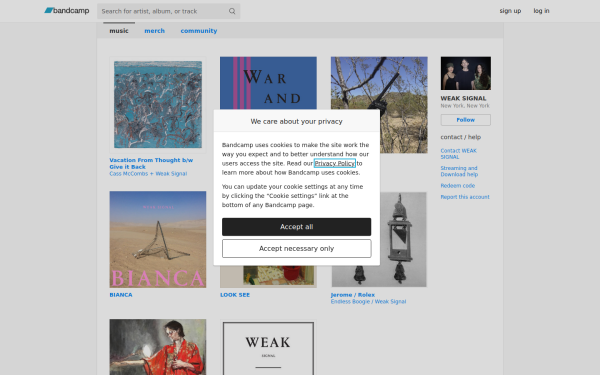Open the sign up link
Image resolution: width=600 pixels, height=375 pixels.
point(510,11)
